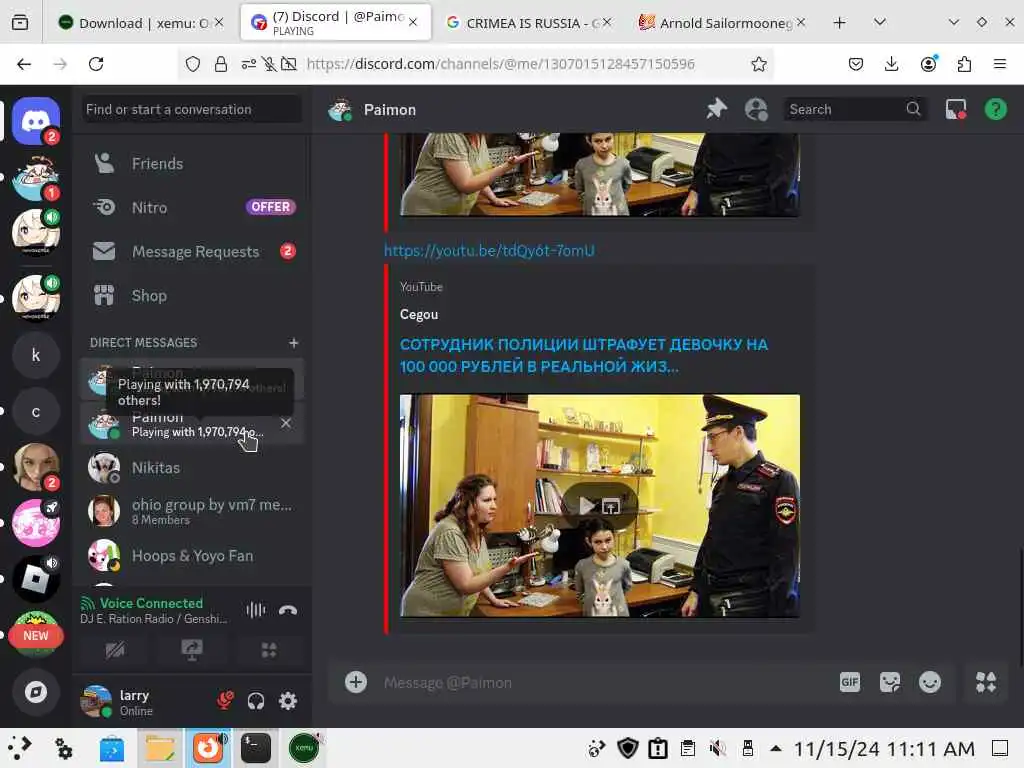The height and width of the screenshot is (768, 1024).
Task: Open Hoops & Yoyo Fan conversation
Action: click(x=192, y=556)
